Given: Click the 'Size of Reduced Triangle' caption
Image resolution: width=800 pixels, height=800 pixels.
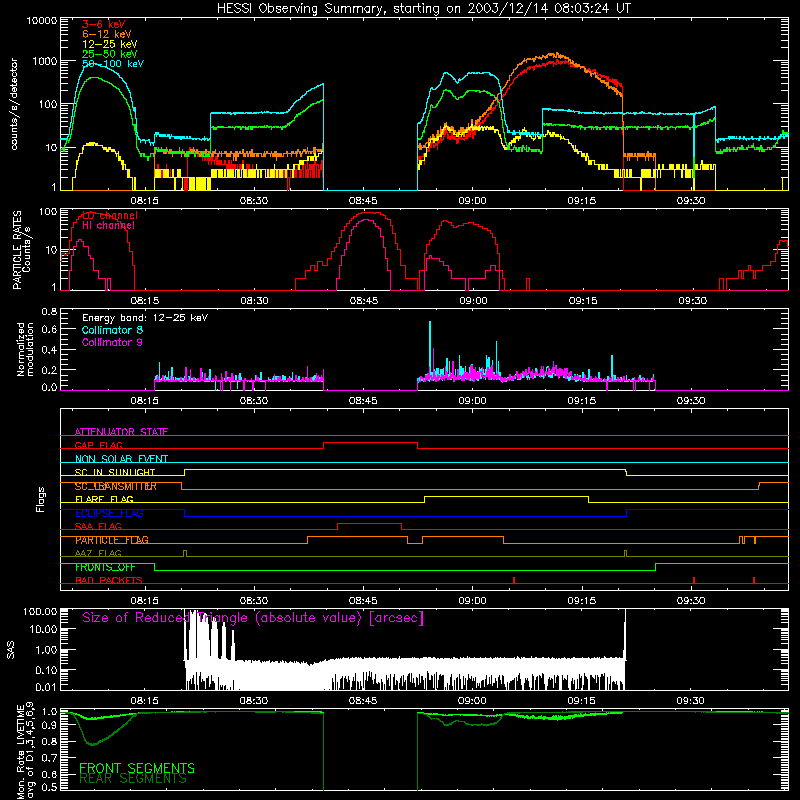Looking at the screenshot, I should (253, 618).
